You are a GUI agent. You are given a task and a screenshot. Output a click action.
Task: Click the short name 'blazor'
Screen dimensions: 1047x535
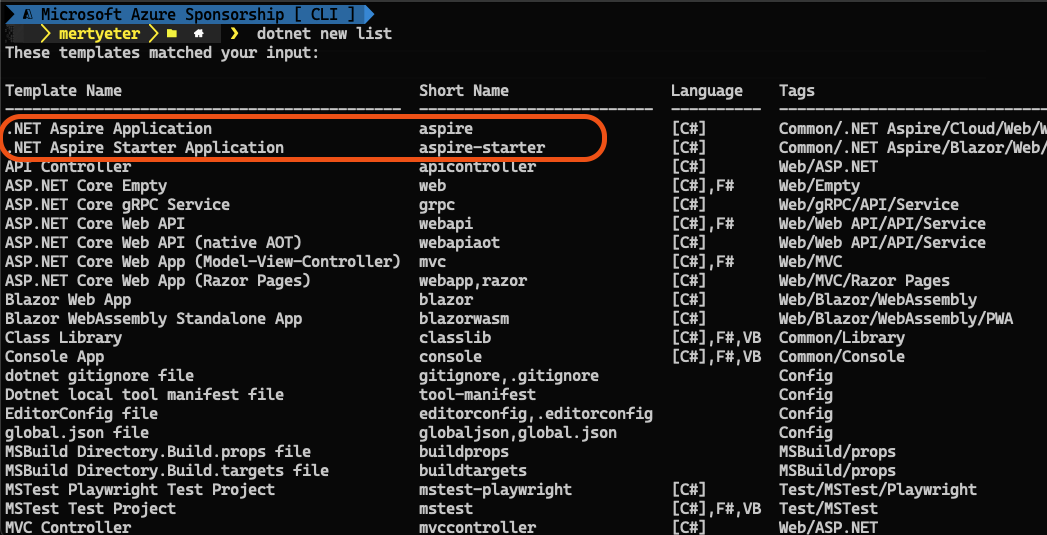(446, 299)
